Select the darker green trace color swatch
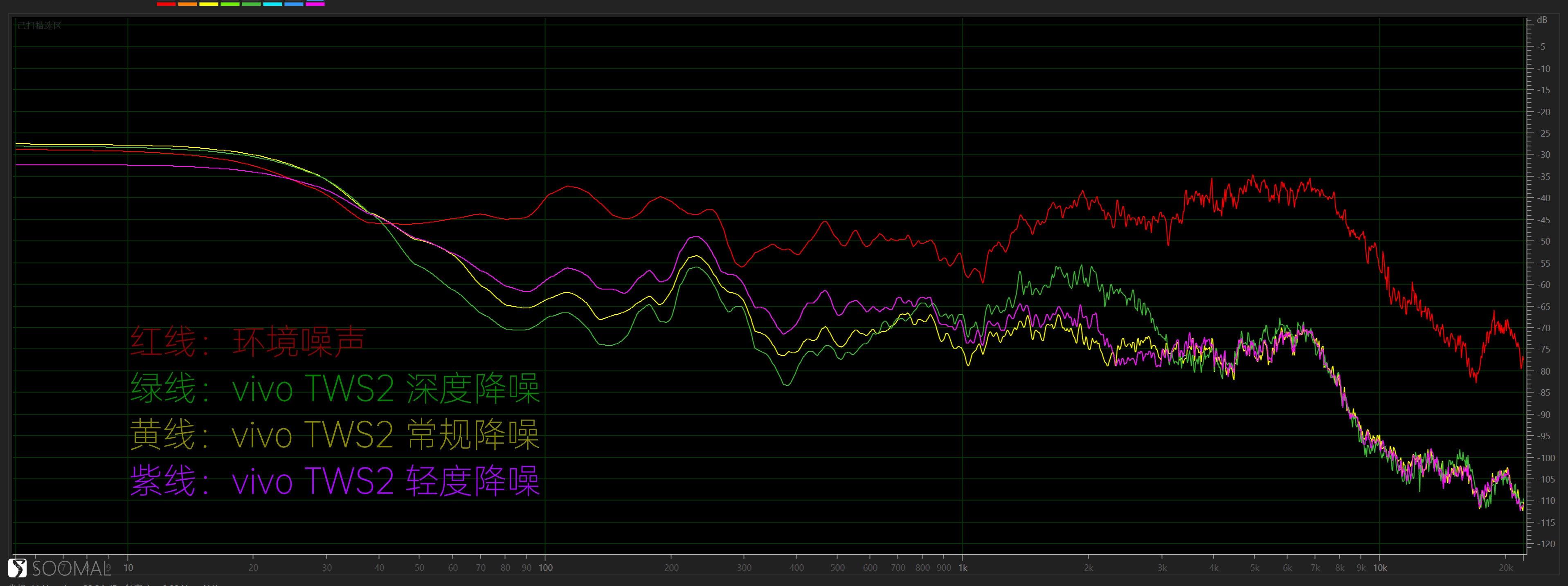Viewport: 1568px width, 586px height. coord(252,4)
